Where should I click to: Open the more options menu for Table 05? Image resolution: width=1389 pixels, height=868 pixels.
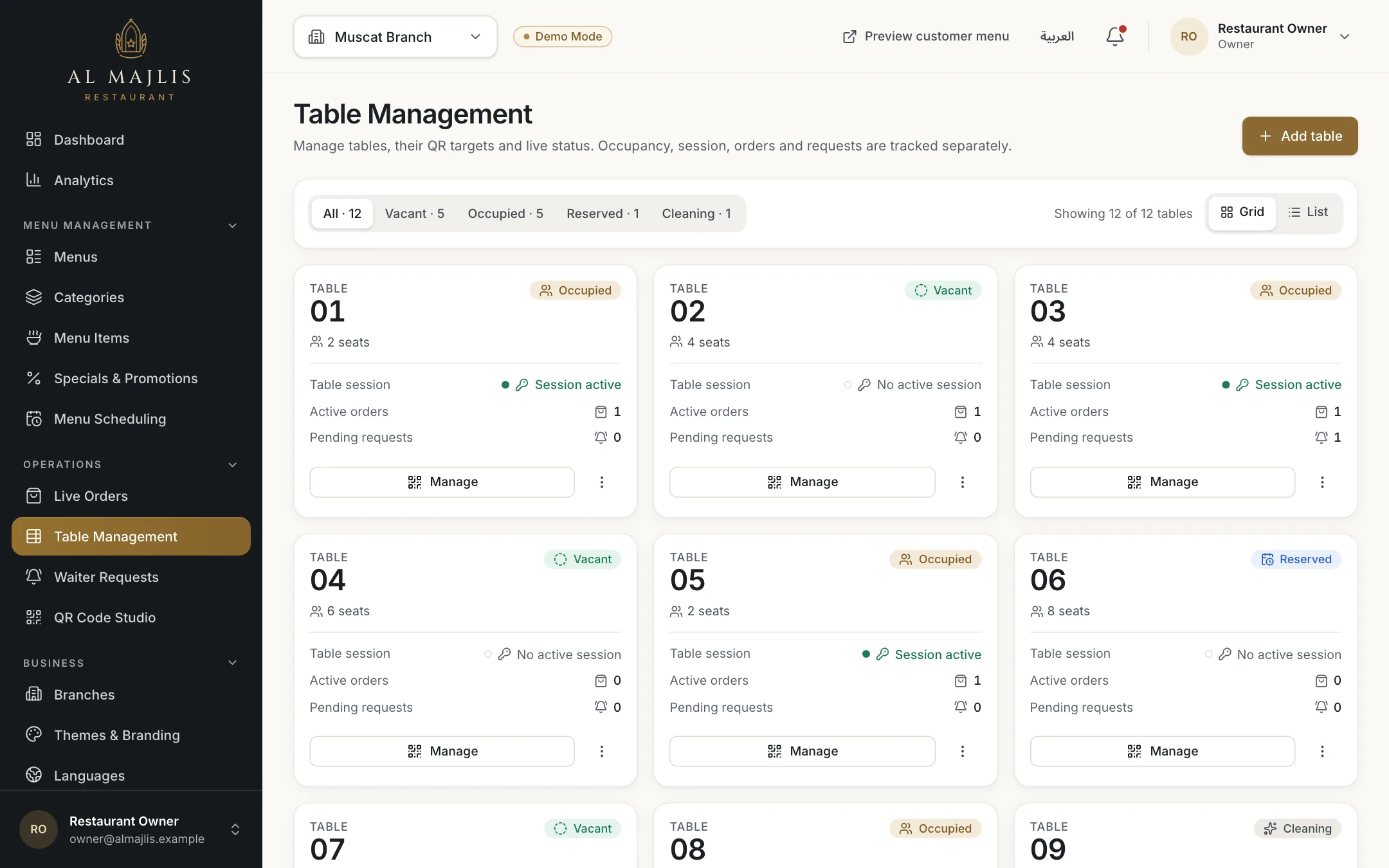pyautogui.click(x=962, y=751)
